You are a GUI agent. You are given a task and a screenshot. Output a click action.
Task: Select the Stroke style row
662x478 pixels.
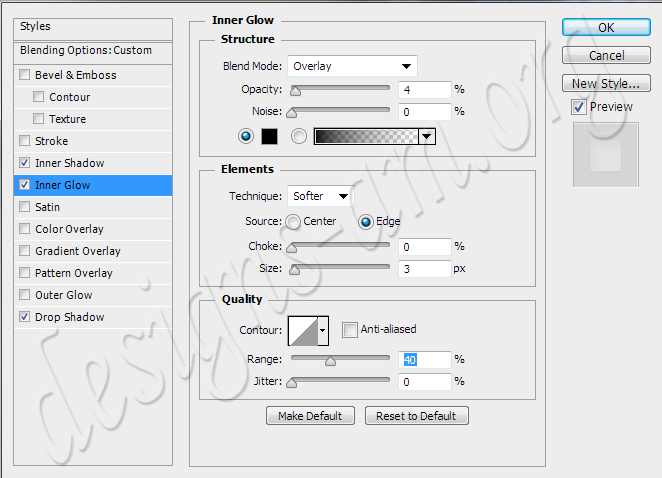pyautogui.click(x=93, y=141)
